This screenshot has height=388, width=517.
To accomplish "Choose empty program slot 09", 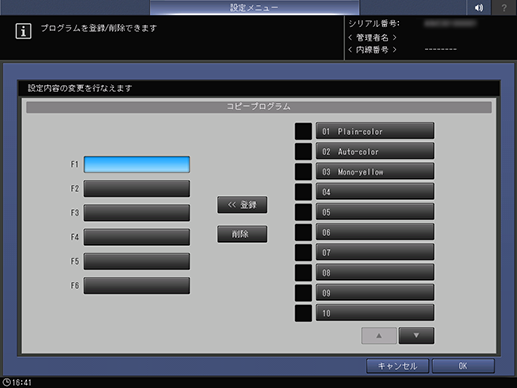I will pyautogui.click(x=375, y=293).
